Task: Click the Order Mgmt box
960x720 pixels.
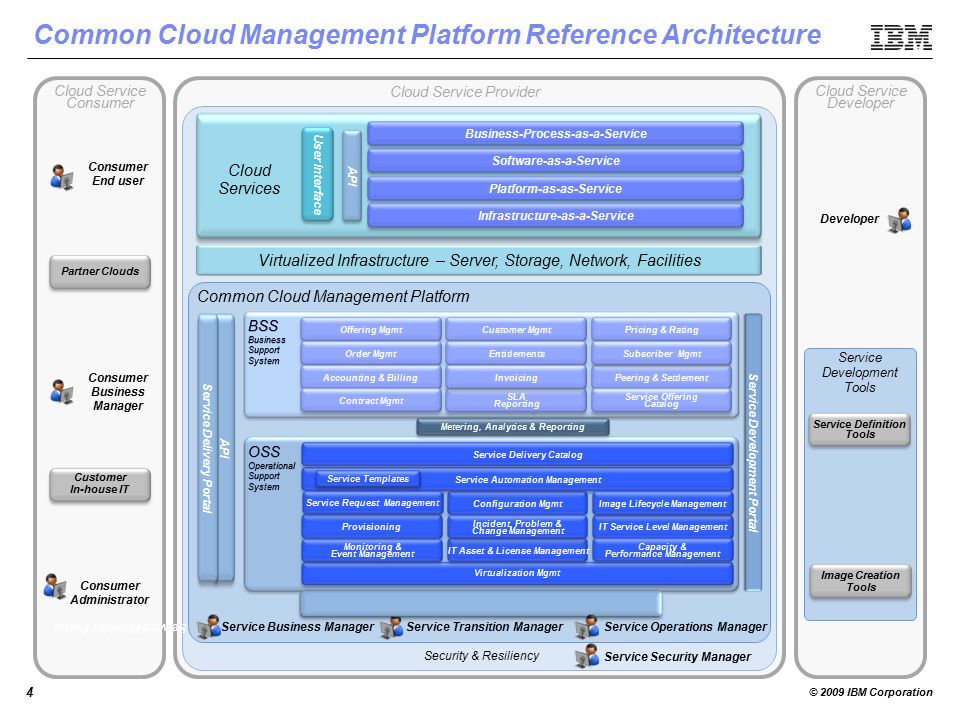Action: pyautogui.click(x=371, y=353)
